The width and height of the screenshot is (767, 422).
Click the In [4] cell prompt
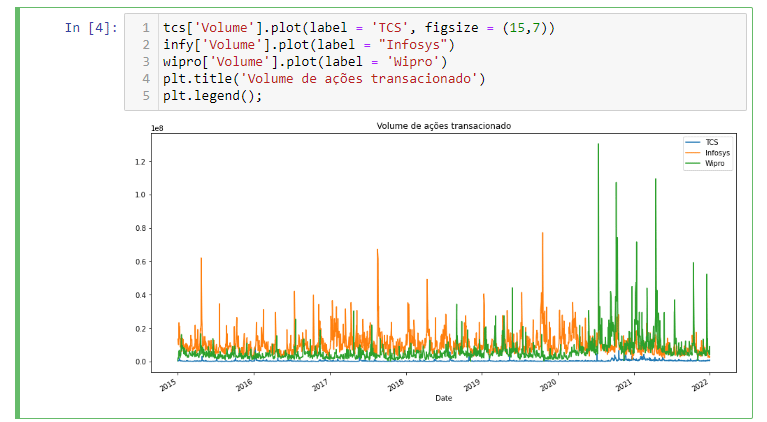(90, 28)
